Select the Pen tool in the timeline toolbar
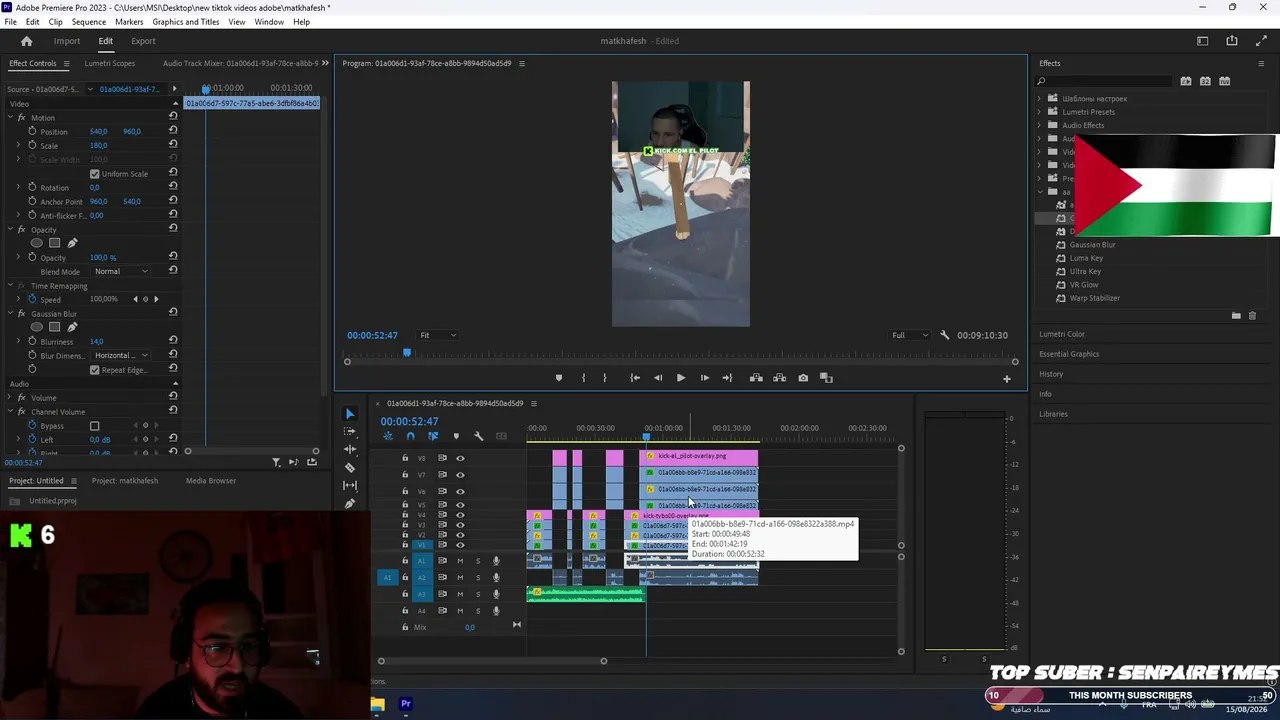The height and width of the screenshot is (720, 1280). point(350,504)
